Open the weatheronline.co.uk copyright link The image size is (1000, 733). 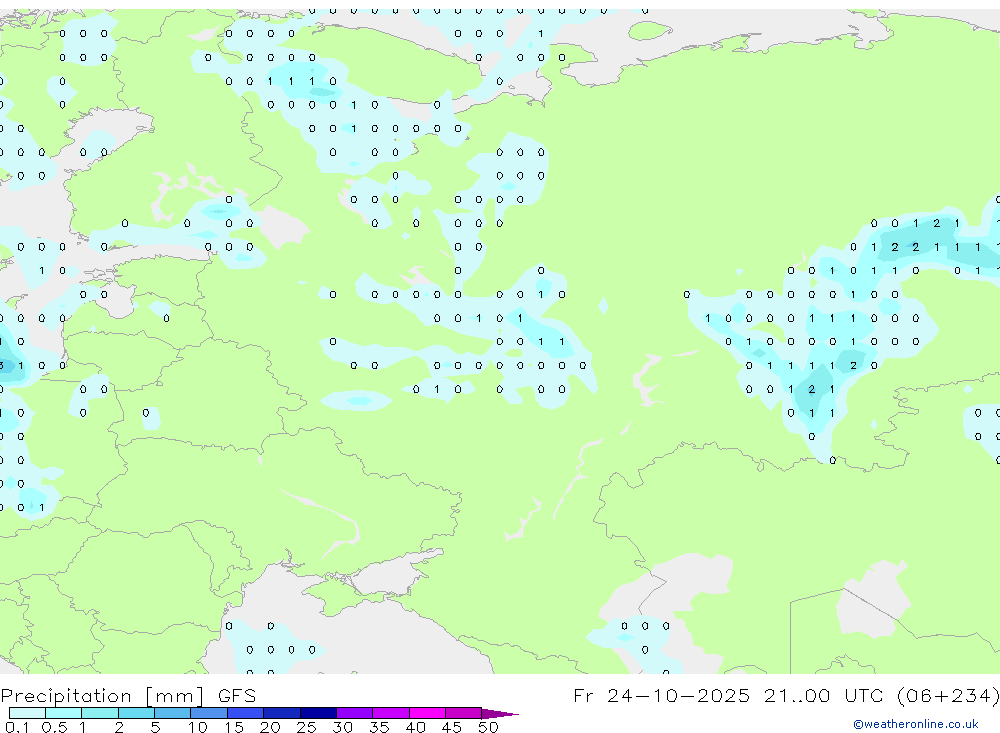[915, 724]
